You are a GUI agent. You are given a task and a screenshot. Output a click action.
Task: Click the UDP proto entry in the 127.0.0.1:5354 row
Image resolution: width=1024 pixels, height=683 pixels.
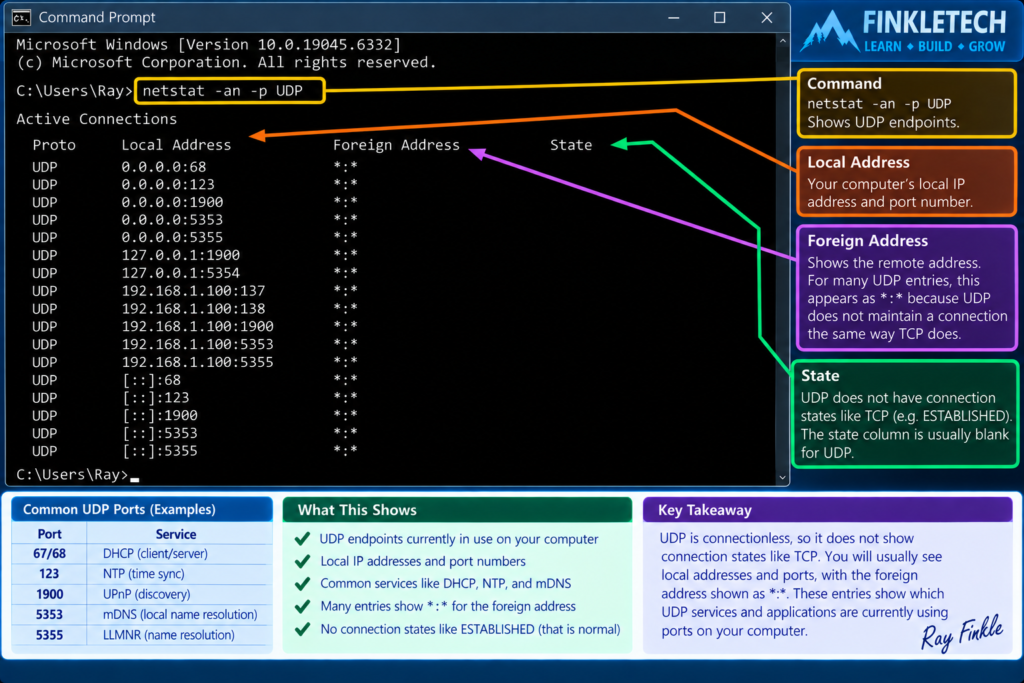tap(44, 273)
